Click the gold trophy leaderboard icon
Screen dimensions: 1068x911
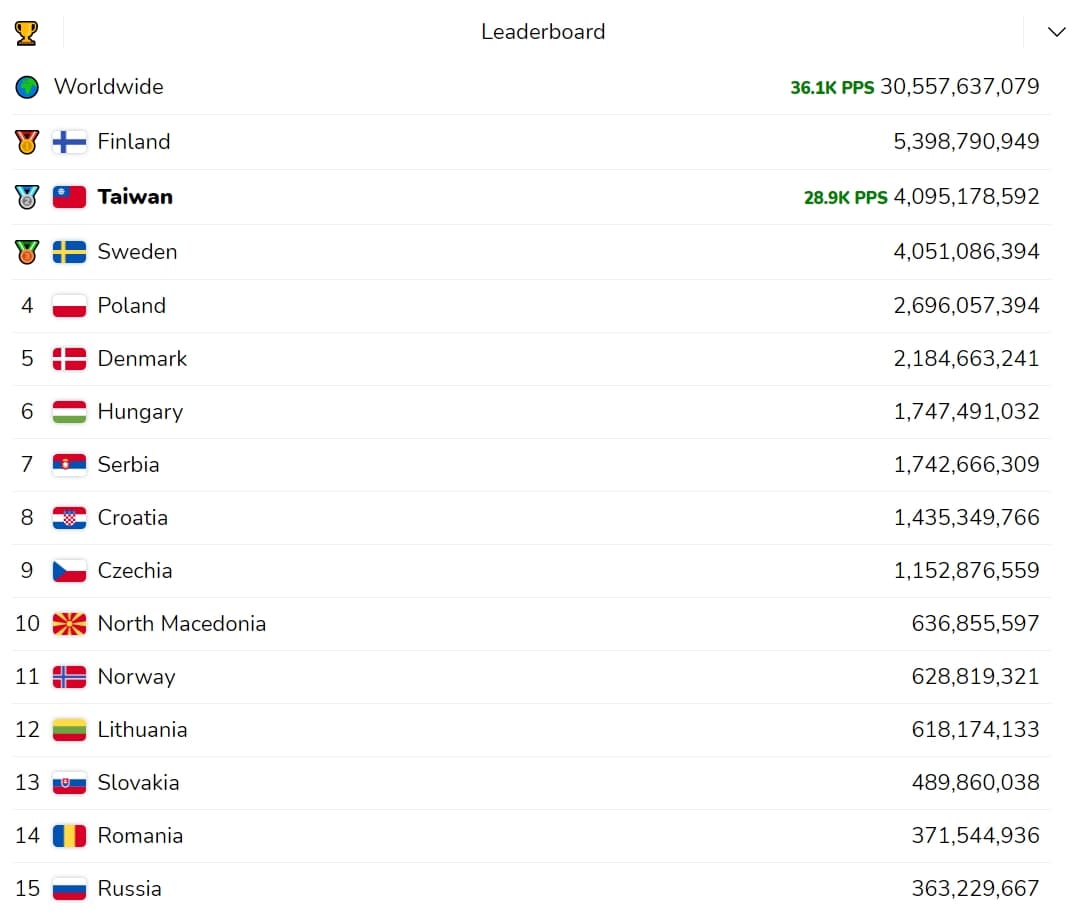click(27, 33)
